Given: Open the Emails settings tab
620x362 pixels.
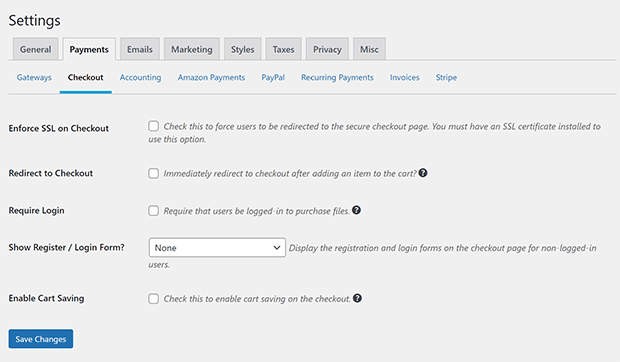Looking at the screenshot, I should click(x=140, y=49).
